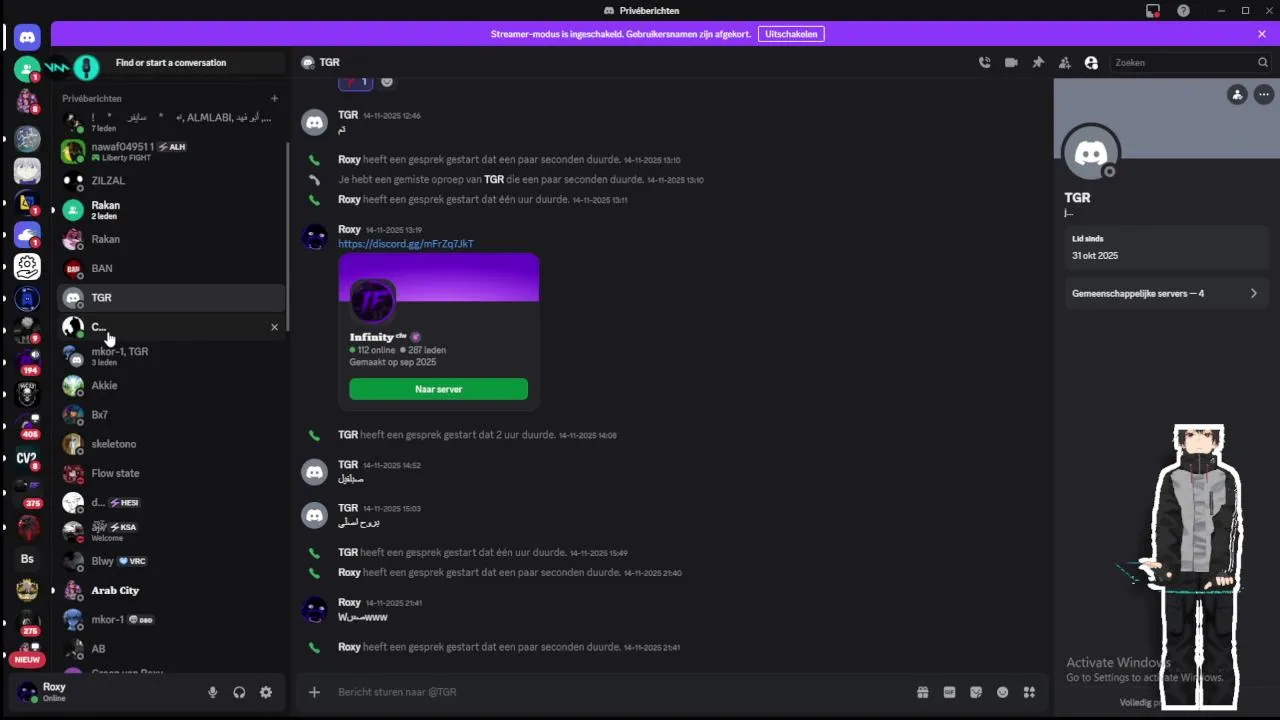The height and width of the screenshot is (720, 1280).
Task: Open the sticker picker
Action: click(x=976, y=692)
